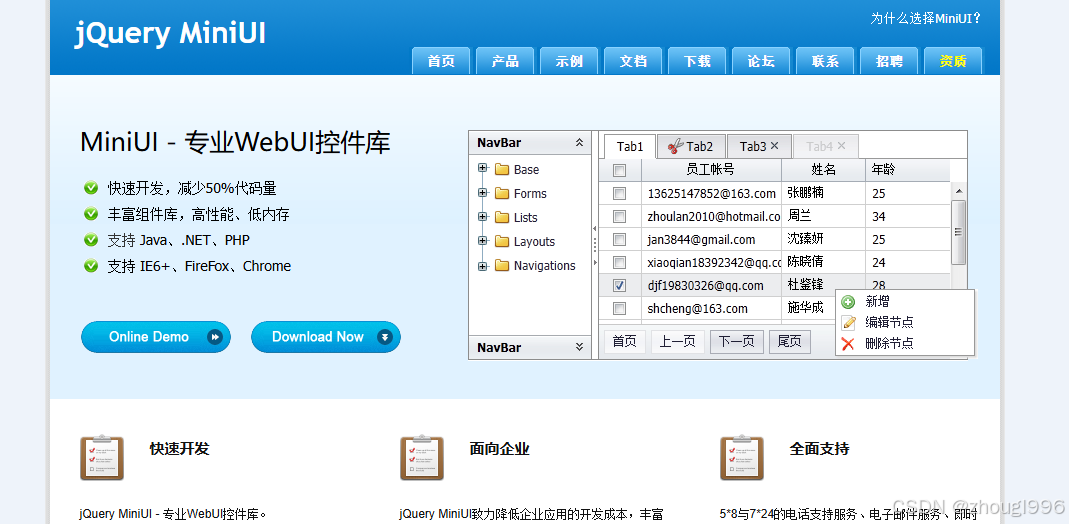
Task: Click green check icon beside 快速开发 bullet
Action: 91,188
